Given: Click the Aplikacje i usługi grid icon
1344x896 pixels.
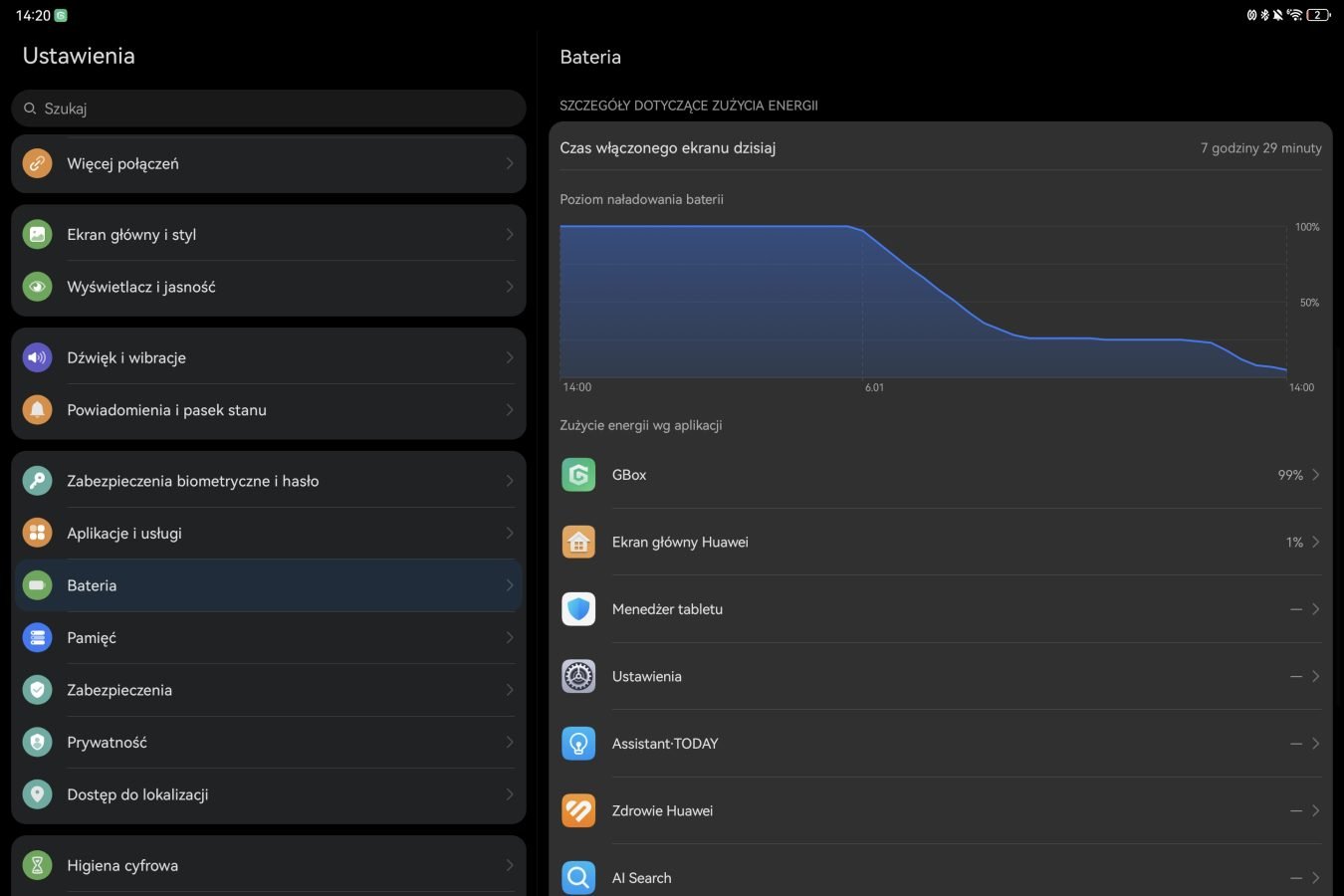Looking at the screenshot, I should click(x=37, y=533).
